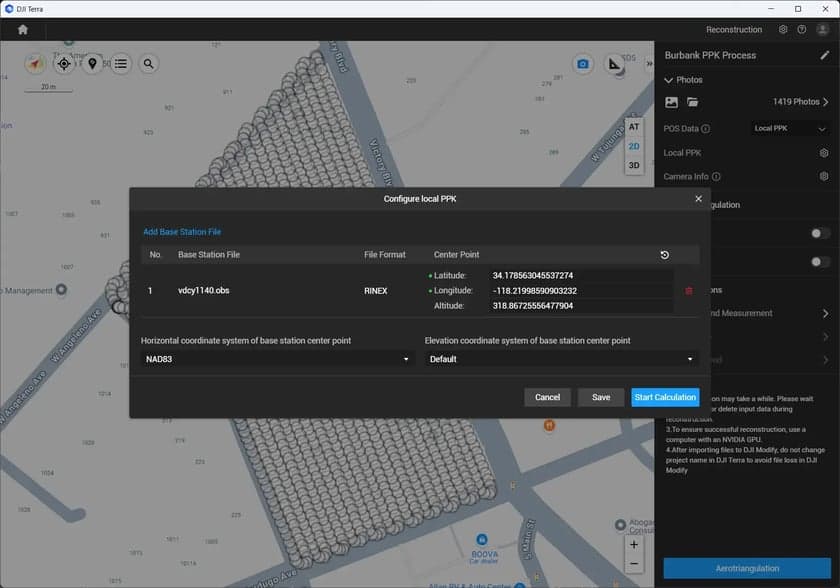Edit project name with the pencil icon
The height and width of the screenshot is (588, 840).
pos(824,55)
